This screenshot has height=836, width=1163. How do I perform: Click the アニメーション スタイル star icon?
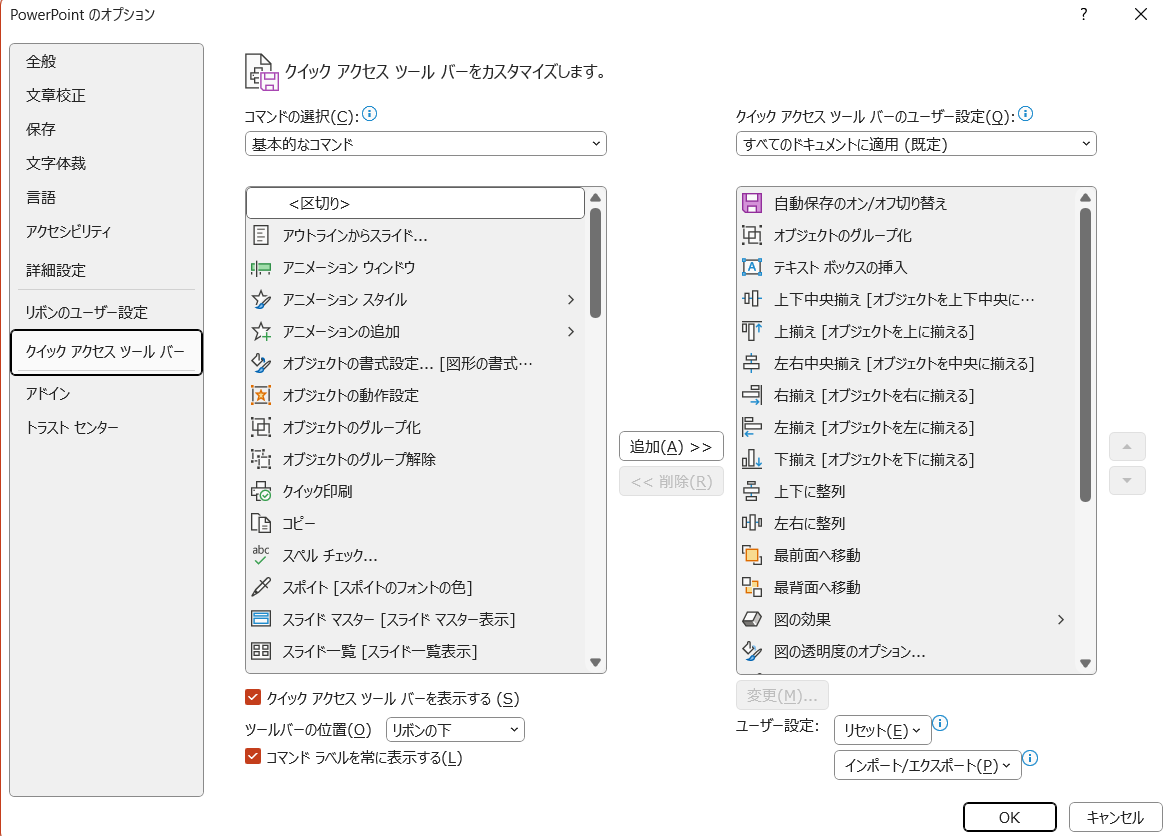pos(260,299)
